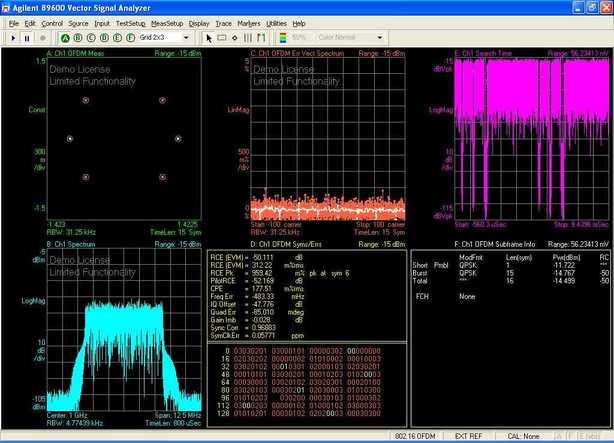Click the 'Center: 1 GHz' label
The width and height of the screenshot is (614, 443).
(x=67, y=415)
